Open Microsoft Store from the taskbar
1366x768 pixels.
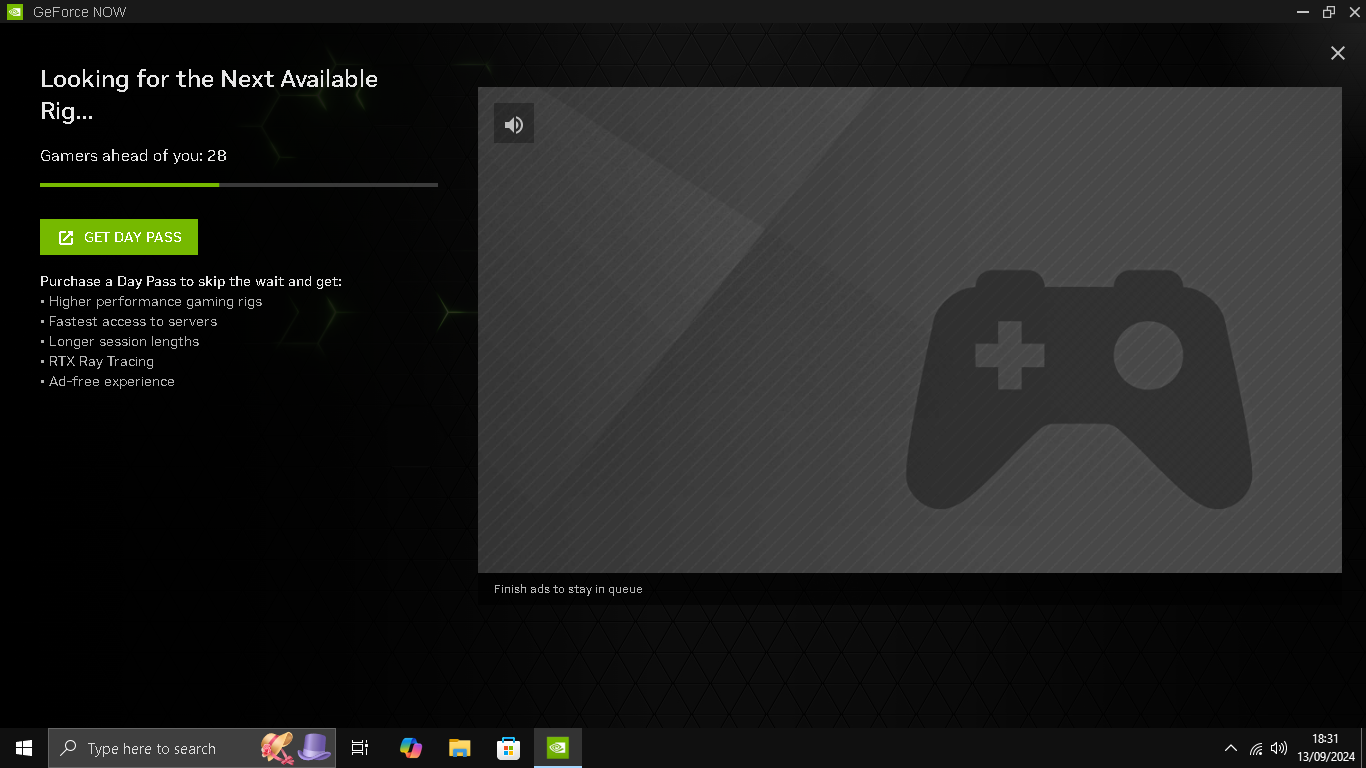508,748
